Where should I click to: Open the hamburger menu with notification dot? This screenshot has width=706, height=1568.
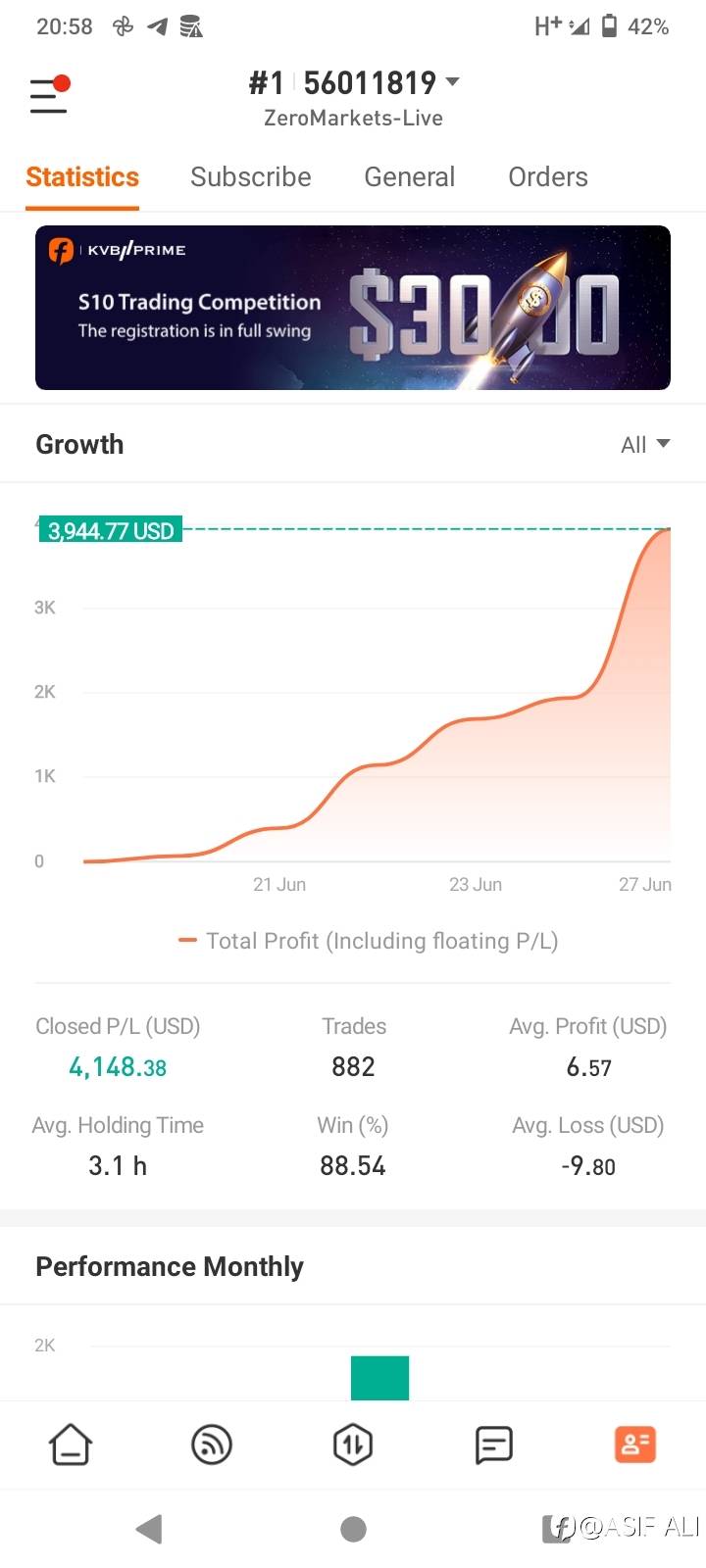click(48, 95)
